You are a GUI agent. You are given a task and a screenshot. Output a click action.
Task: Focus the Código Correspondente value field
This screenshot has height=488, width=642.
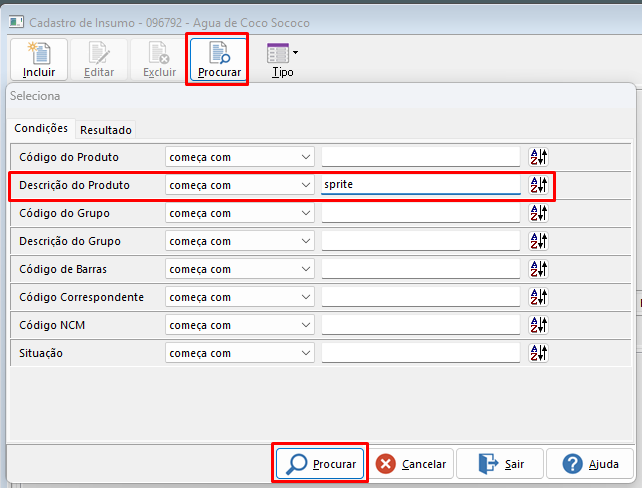(x=421, y=297)
